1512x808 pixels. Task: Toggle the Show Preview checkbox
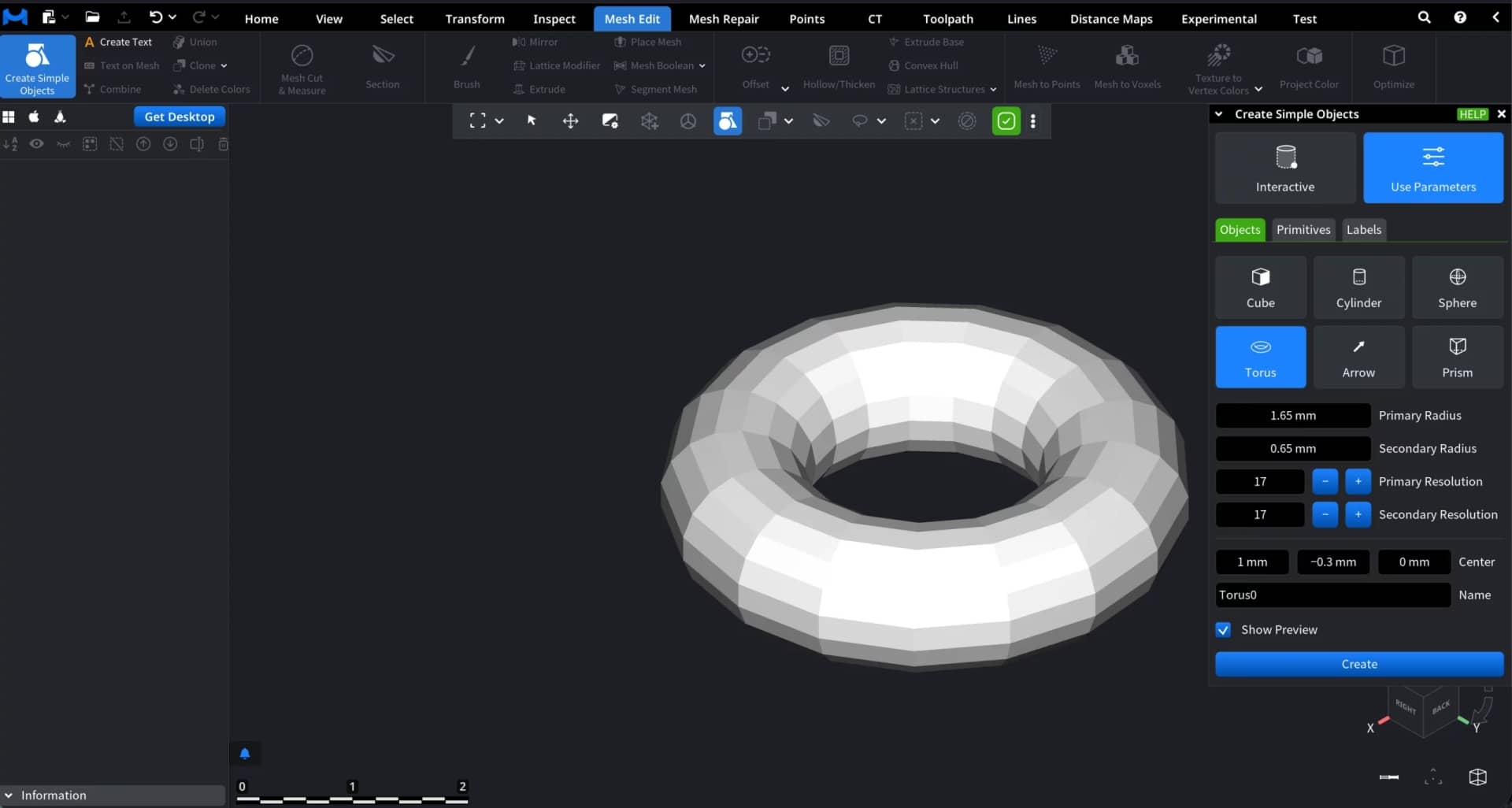[1223, 630]
